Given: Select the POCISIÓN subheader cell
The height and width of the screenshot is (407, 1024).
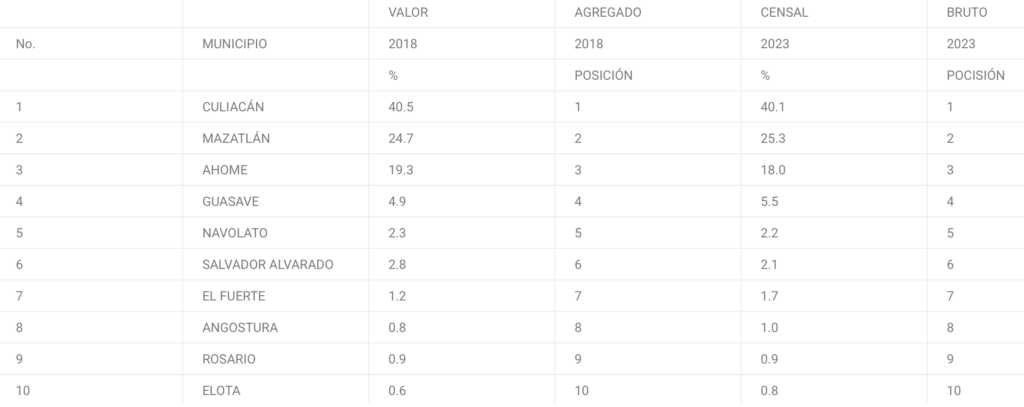Looking at the screenshot, I should tap(975, 75).
